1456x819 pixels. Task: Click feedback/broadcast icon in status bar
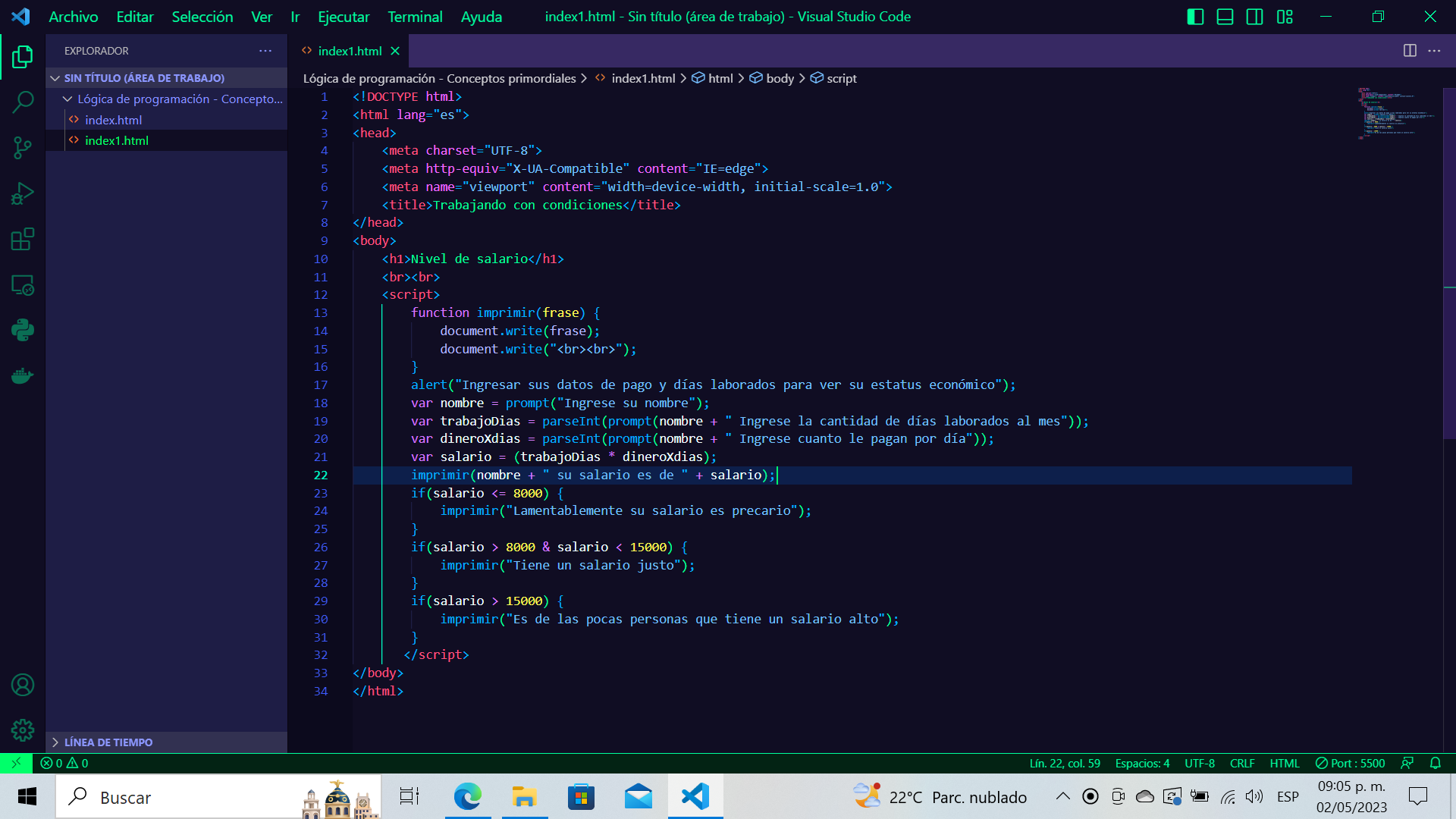1407,763
